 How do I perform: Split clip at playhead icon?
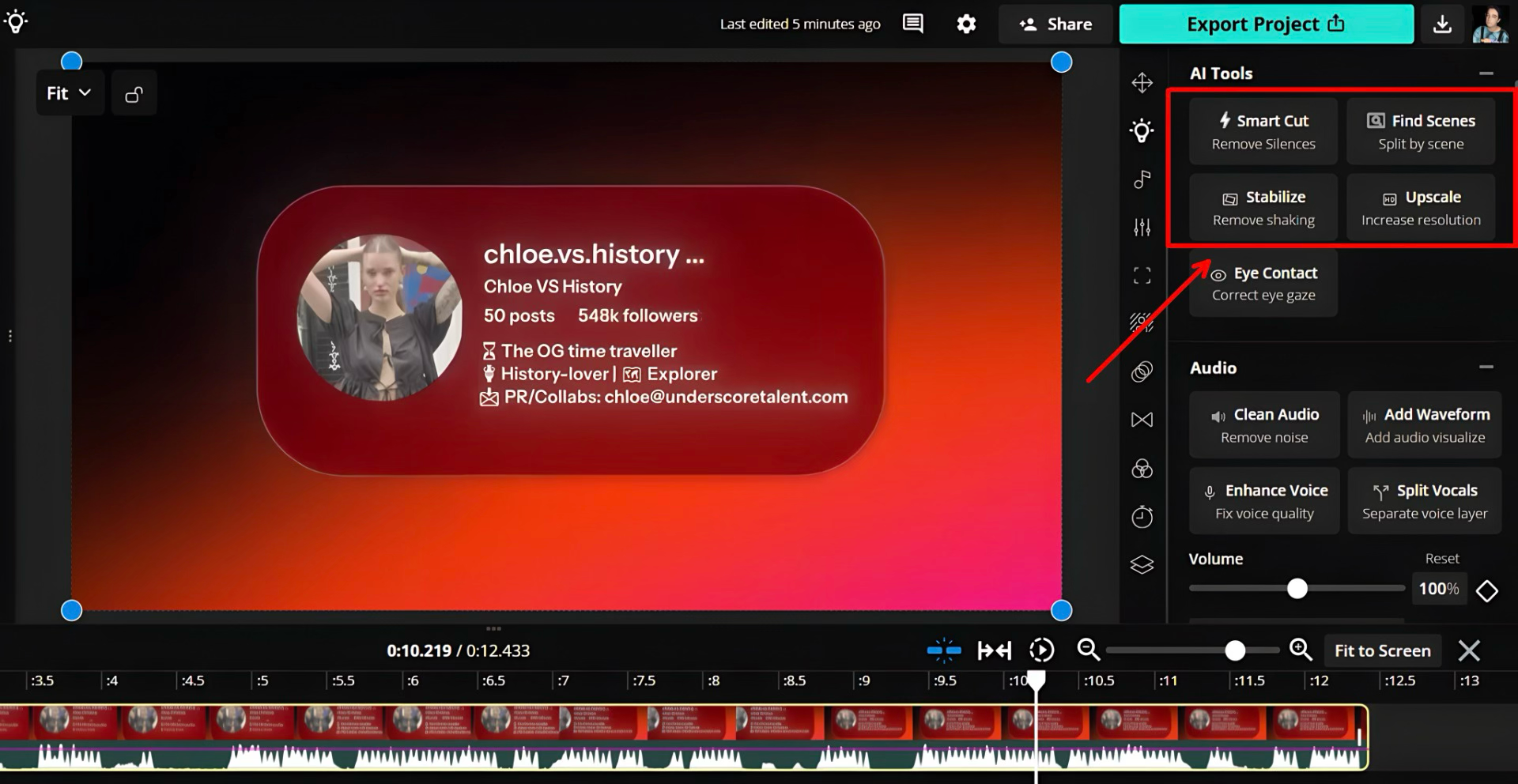(x=944, y=650)
